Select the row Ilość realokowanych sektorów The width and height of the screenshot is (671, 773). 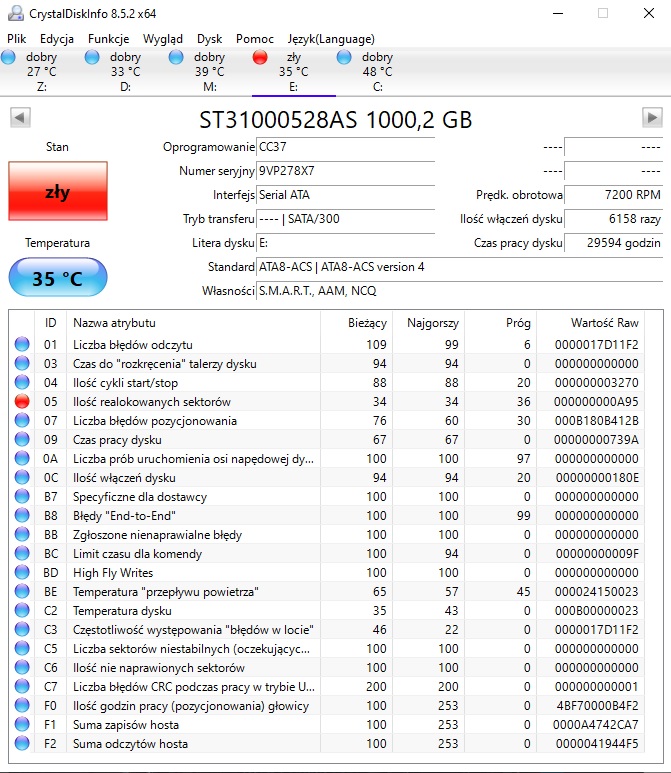pyautogui.click(x=327, y=401)
